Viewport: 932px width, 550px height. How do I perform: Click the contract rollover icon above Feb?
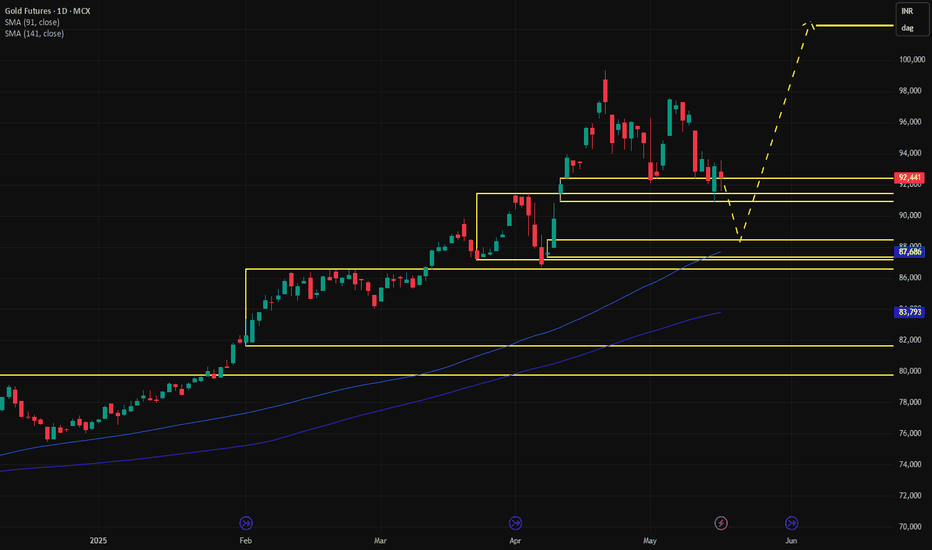pos(246,523)
